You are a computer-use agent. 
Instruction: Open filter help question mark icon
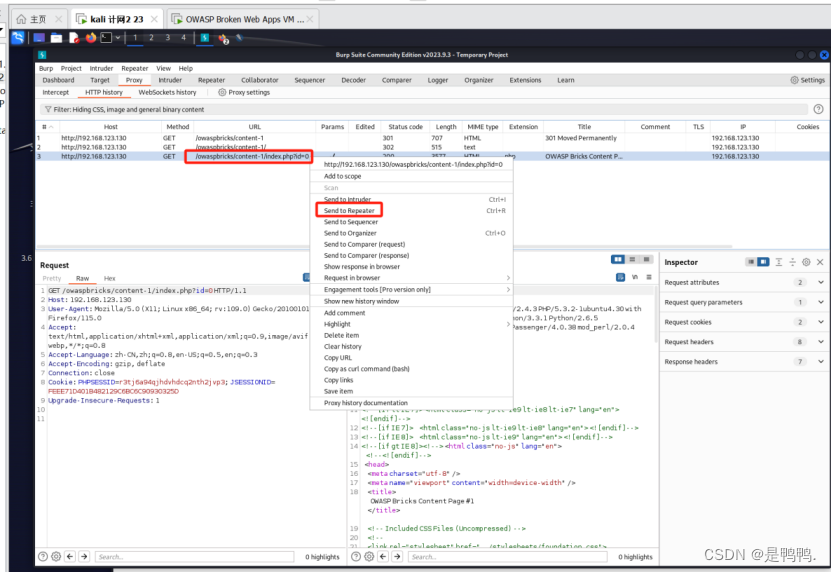(x=818, y=109)
